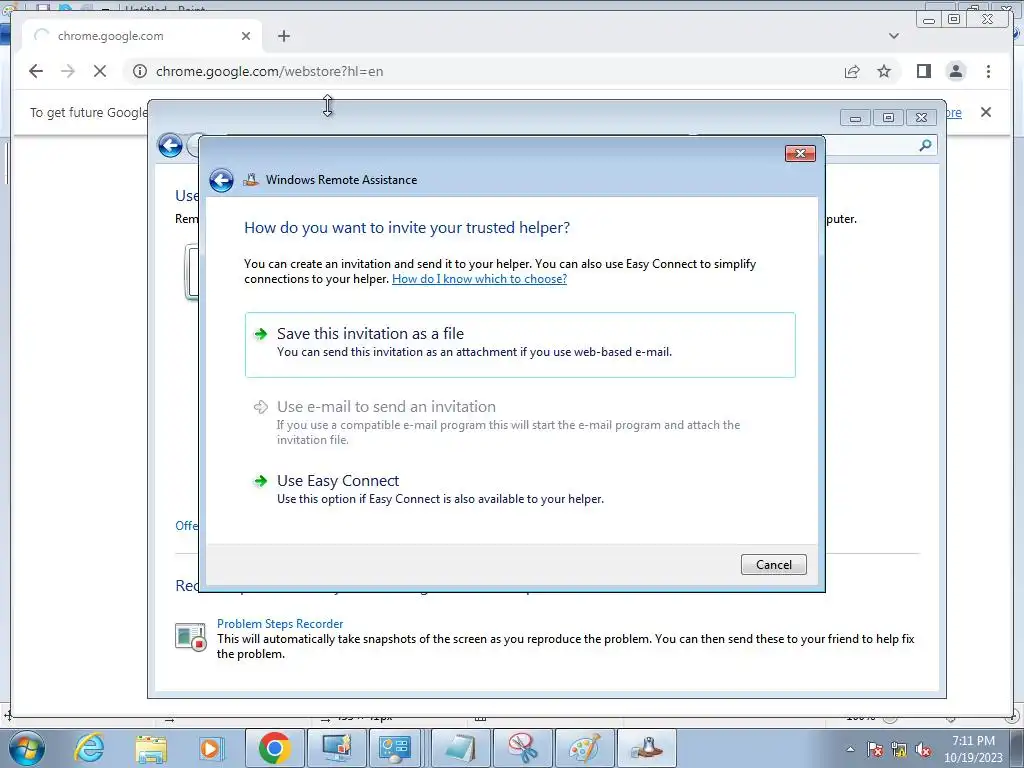
Task: Open clock showing 7:11 PM
Action: click(x=973, y=748)
